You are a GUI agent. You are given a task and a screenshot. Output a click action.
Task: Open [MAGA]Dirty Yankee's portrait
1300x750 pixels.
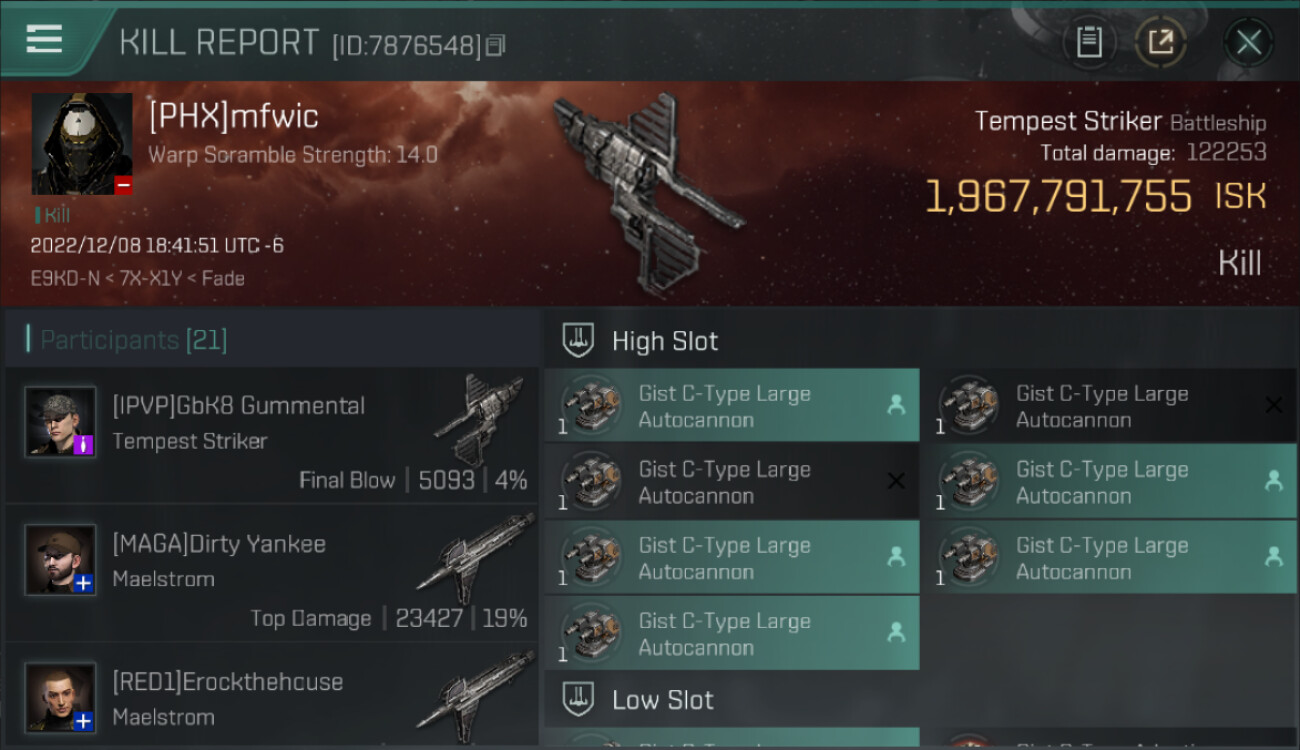(x=61, y=559)
